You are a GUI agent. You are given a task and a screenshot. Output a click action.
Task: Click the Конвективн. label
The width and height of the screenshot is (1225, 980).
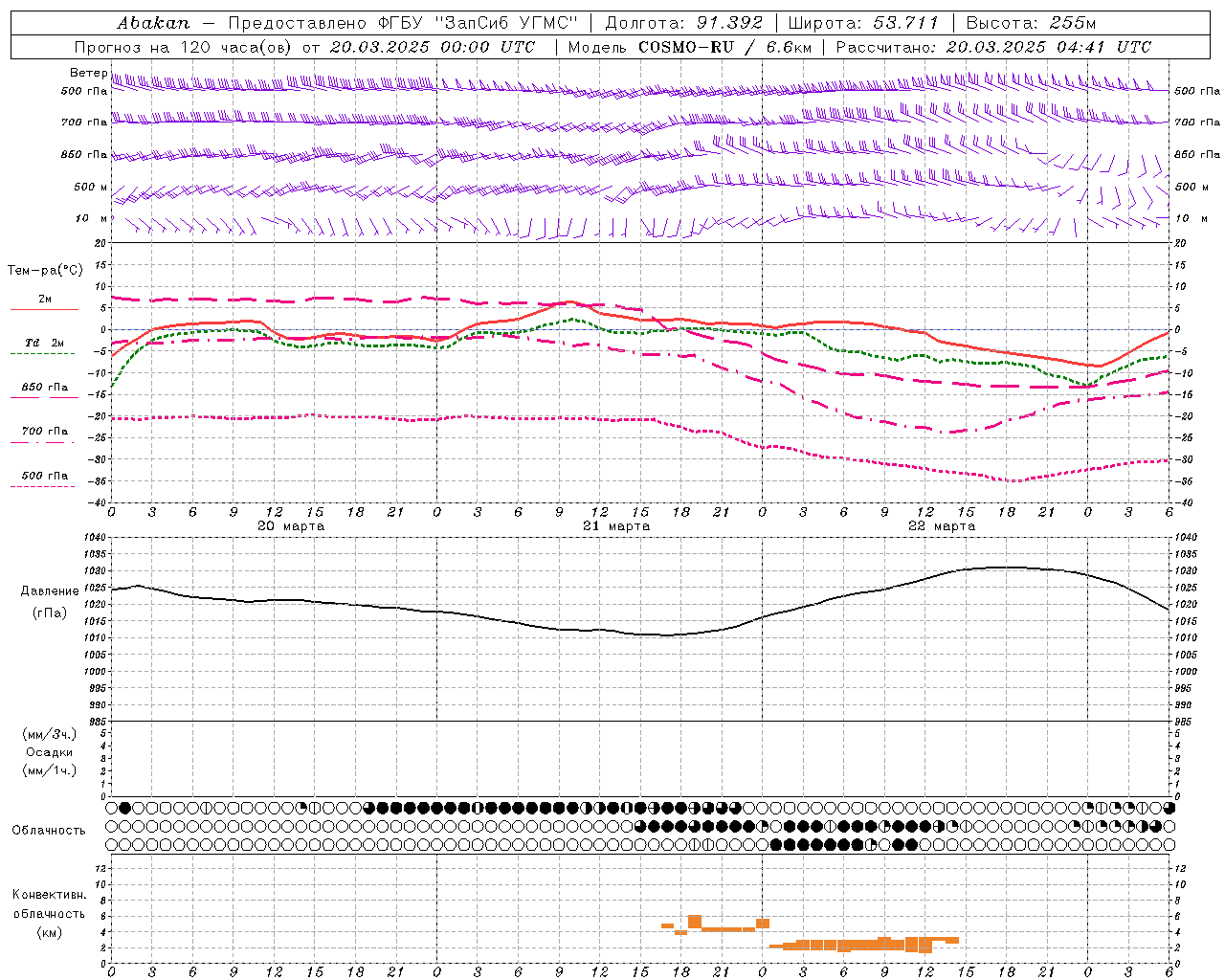(x=49, y=895)
